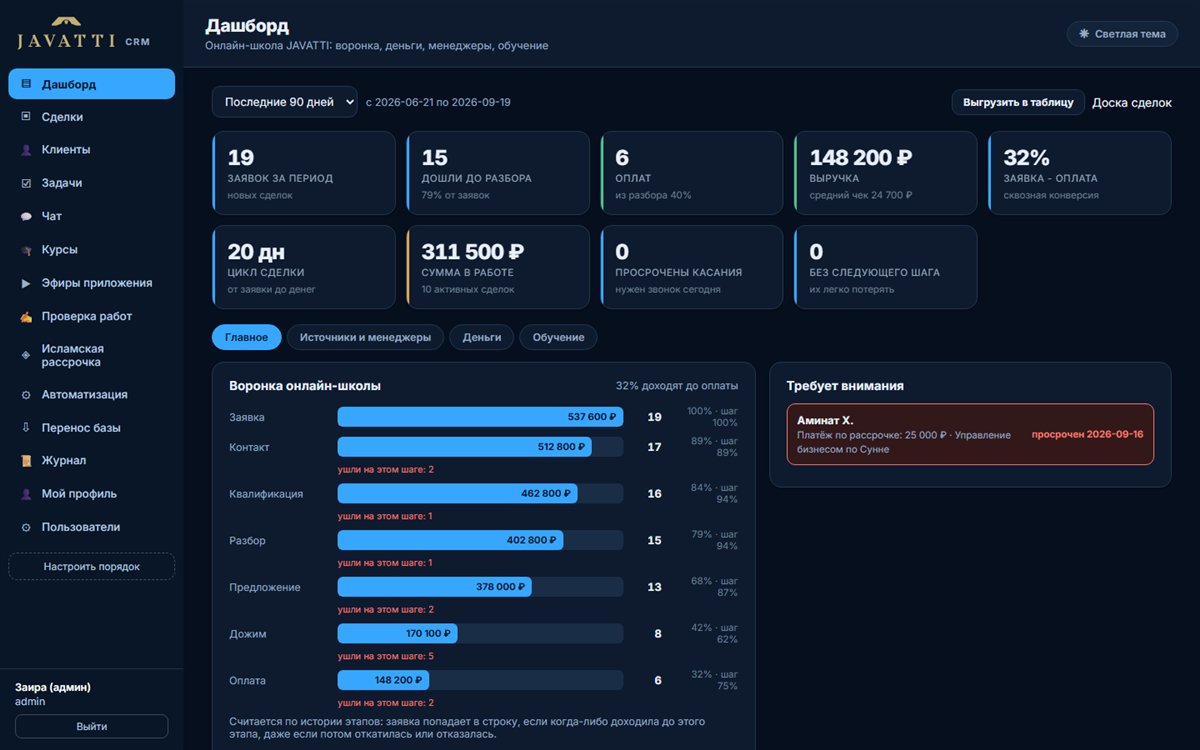
Task: Click the Без следующего шага card
Action: 886,267
